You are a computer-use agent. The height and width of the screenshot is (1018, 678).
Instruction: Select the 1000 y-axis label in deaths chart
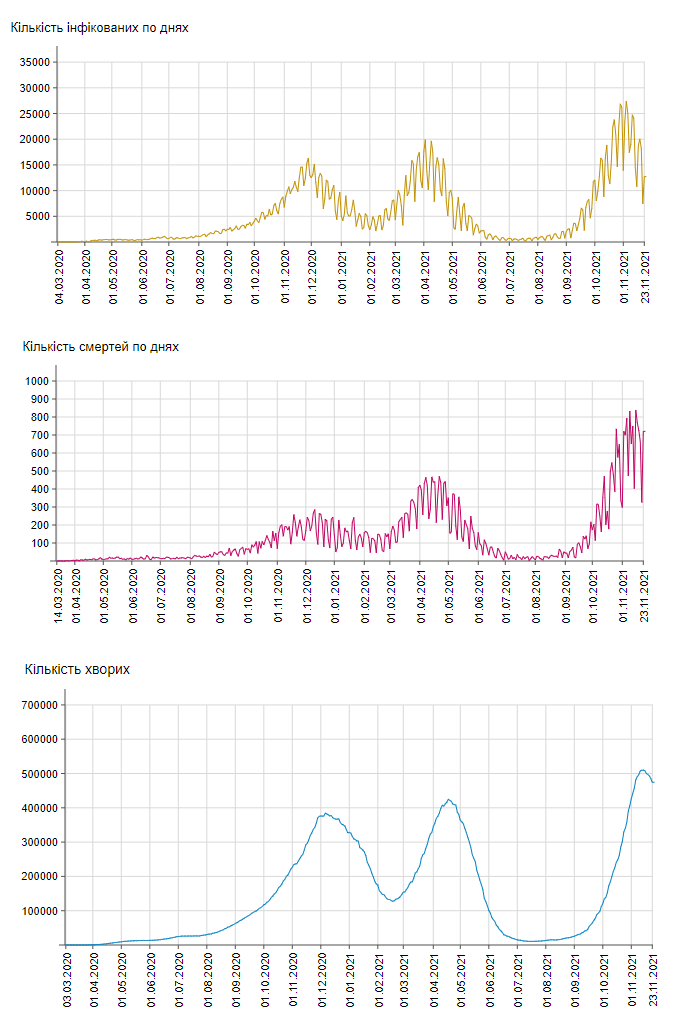pyautogui.click(x=37, y=381)
